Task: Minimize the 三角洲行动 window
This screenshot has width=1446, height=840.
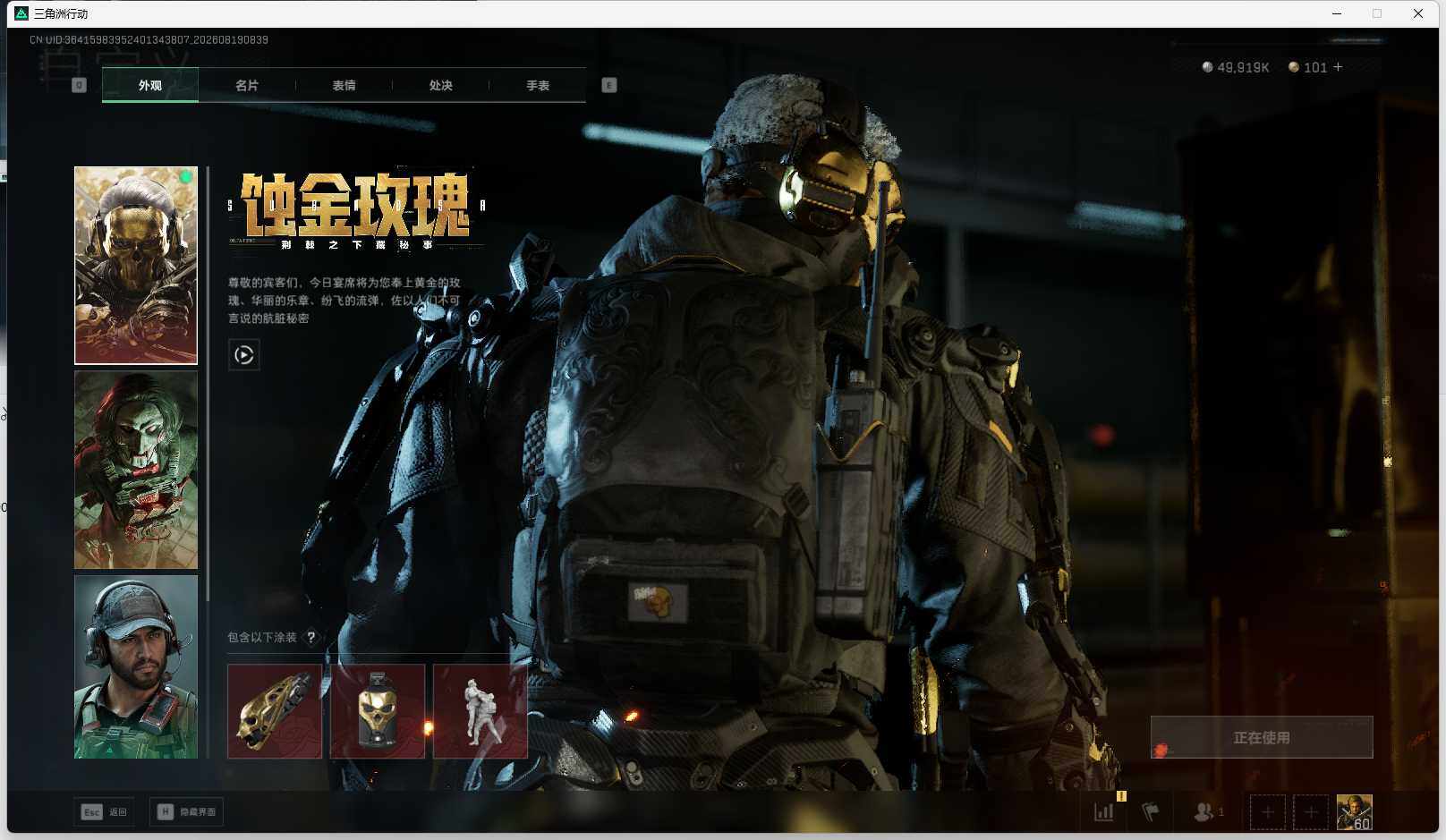Action: pyautogui.click(x=1337, y=13)
